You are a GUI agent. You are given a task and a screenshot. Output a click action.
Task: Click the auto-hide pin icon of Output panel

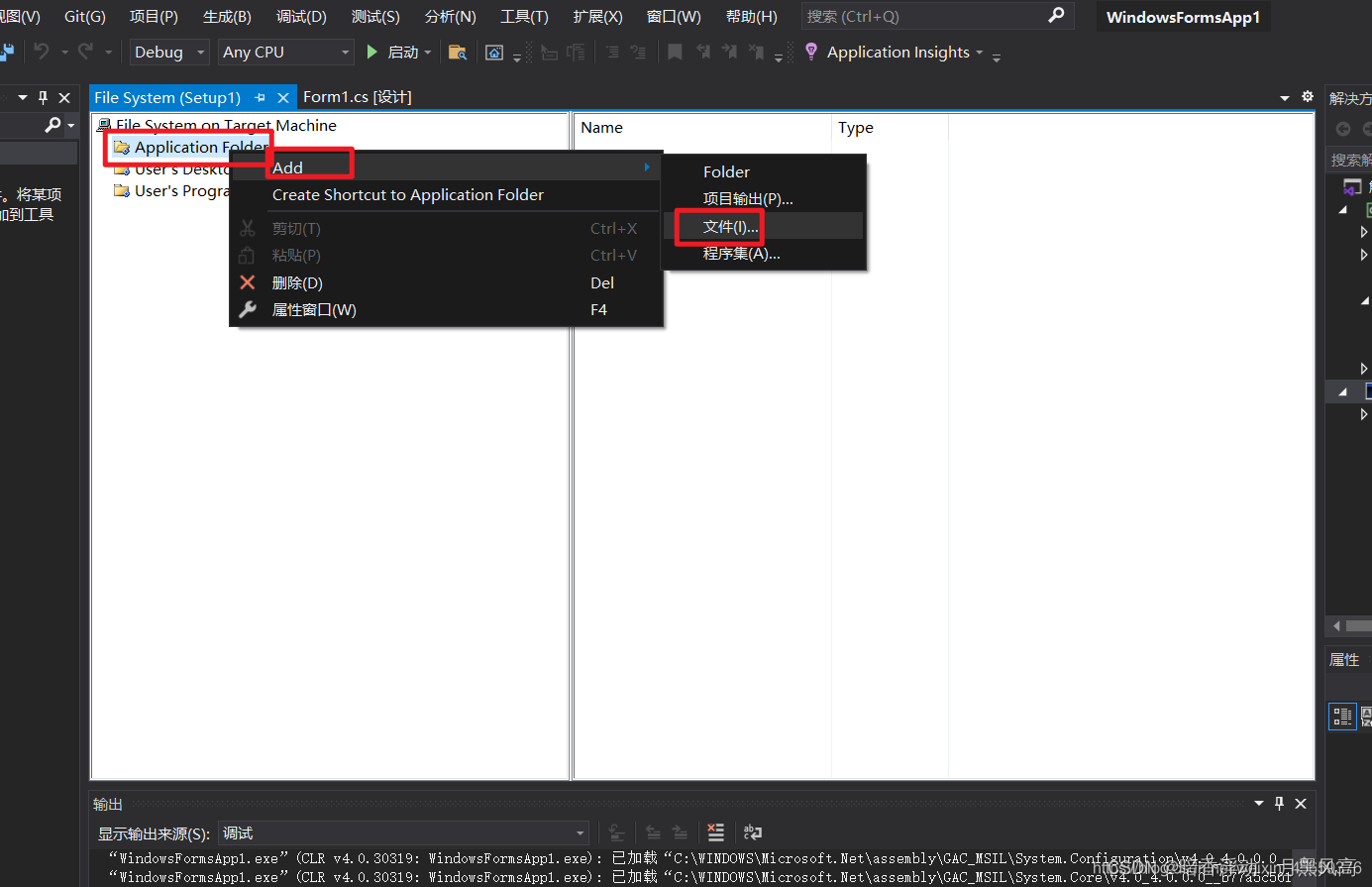tap(1279, 804)
